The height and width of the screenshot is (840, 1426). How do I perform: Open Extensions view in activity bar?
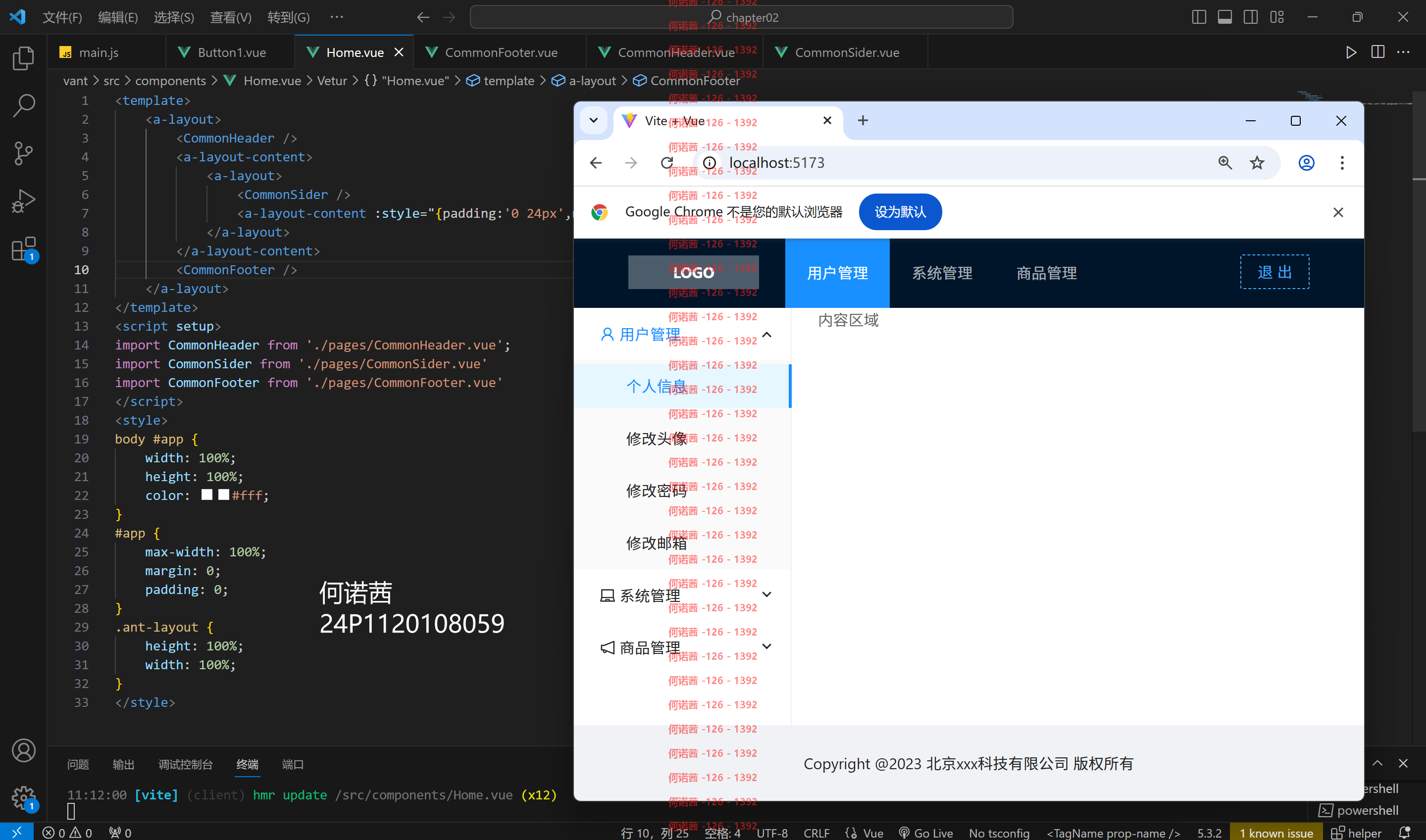click(x=23, y=249)
